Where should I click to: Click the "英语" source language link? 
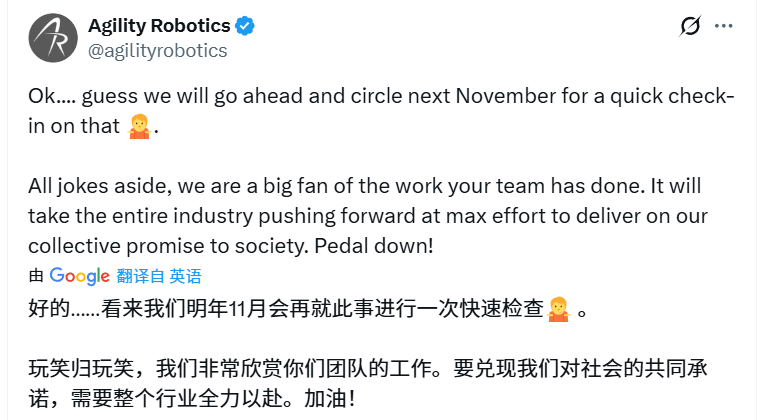[x=185, y=276]
